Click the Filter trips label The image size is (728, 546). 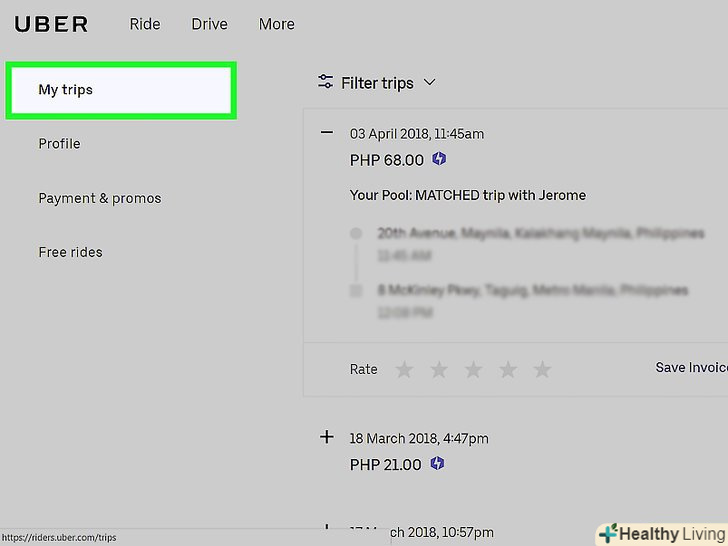point(377,83)
